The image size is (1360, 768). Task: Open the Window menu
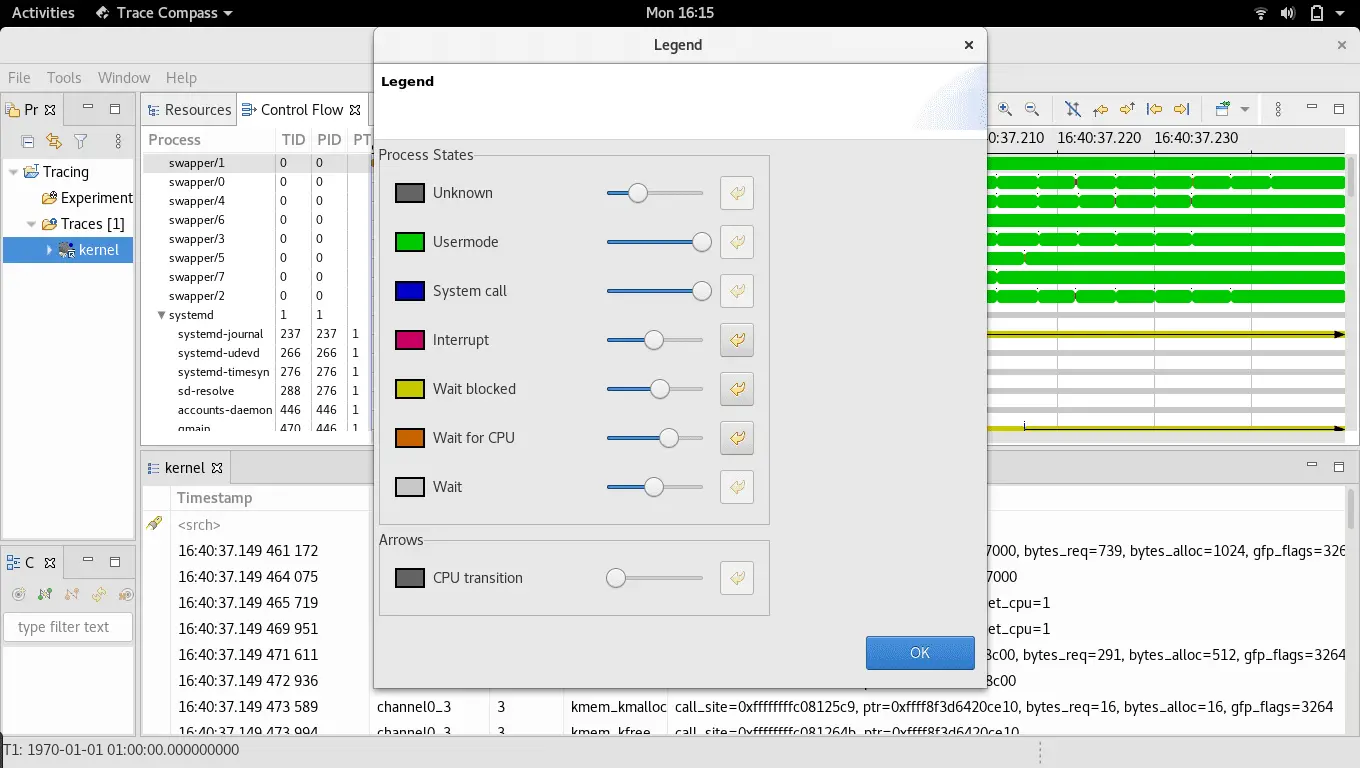click(124, 78)
